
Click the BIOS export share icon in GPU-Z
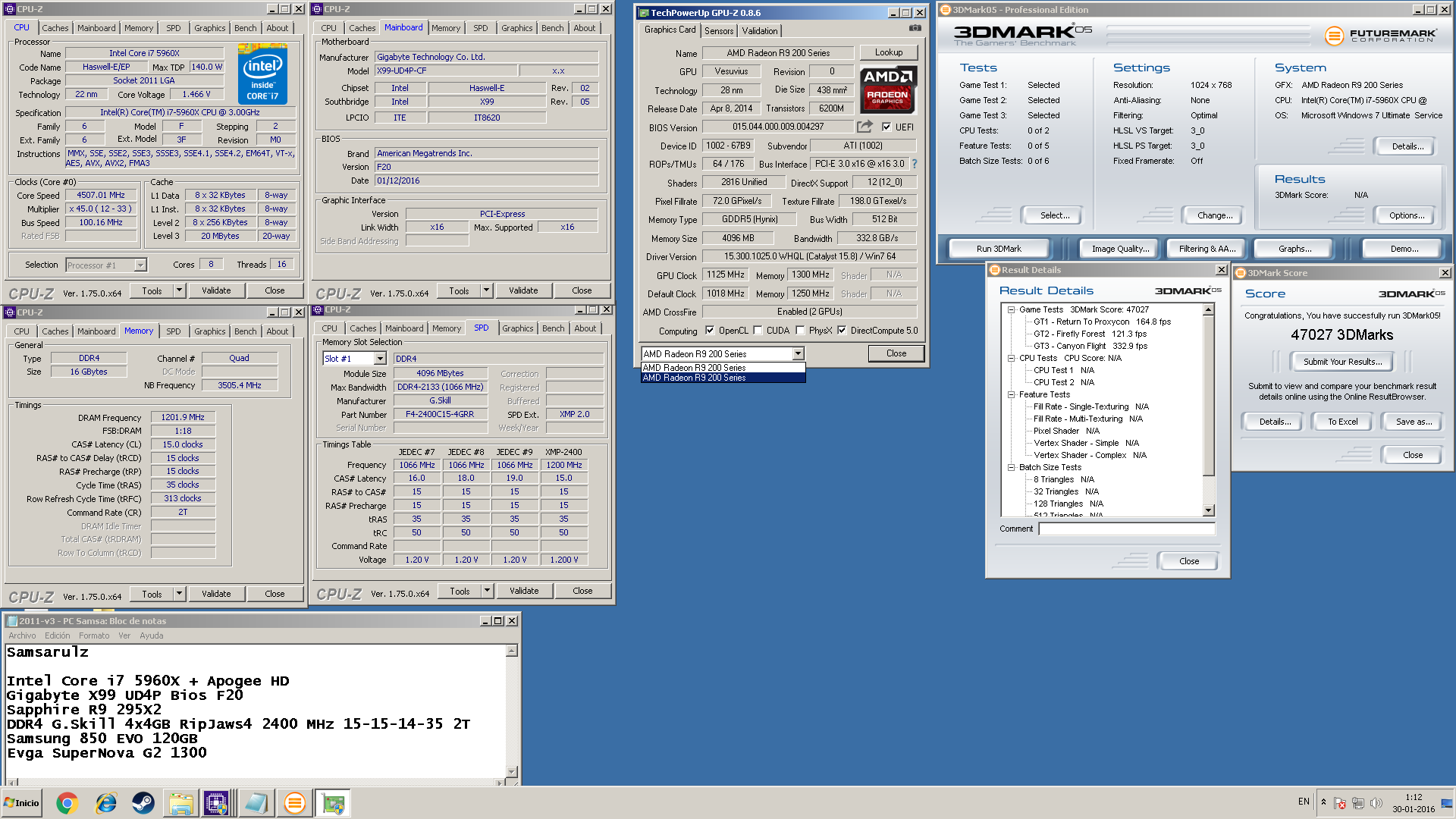[864, 127]
